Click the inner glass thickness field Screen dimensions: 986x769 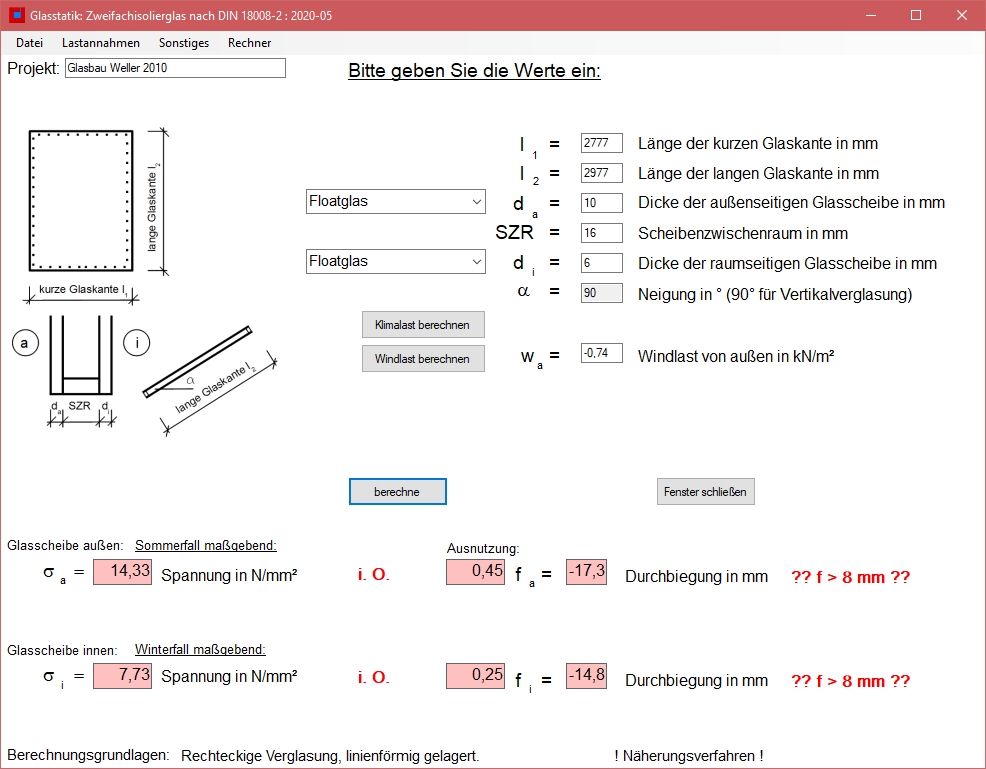click(x=602, y=263)
